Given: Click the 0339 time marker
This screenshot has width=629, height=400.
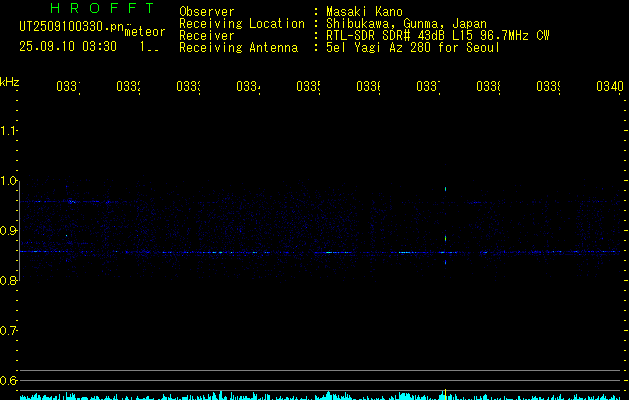Looking at the screenshot, I should [548, 86].
